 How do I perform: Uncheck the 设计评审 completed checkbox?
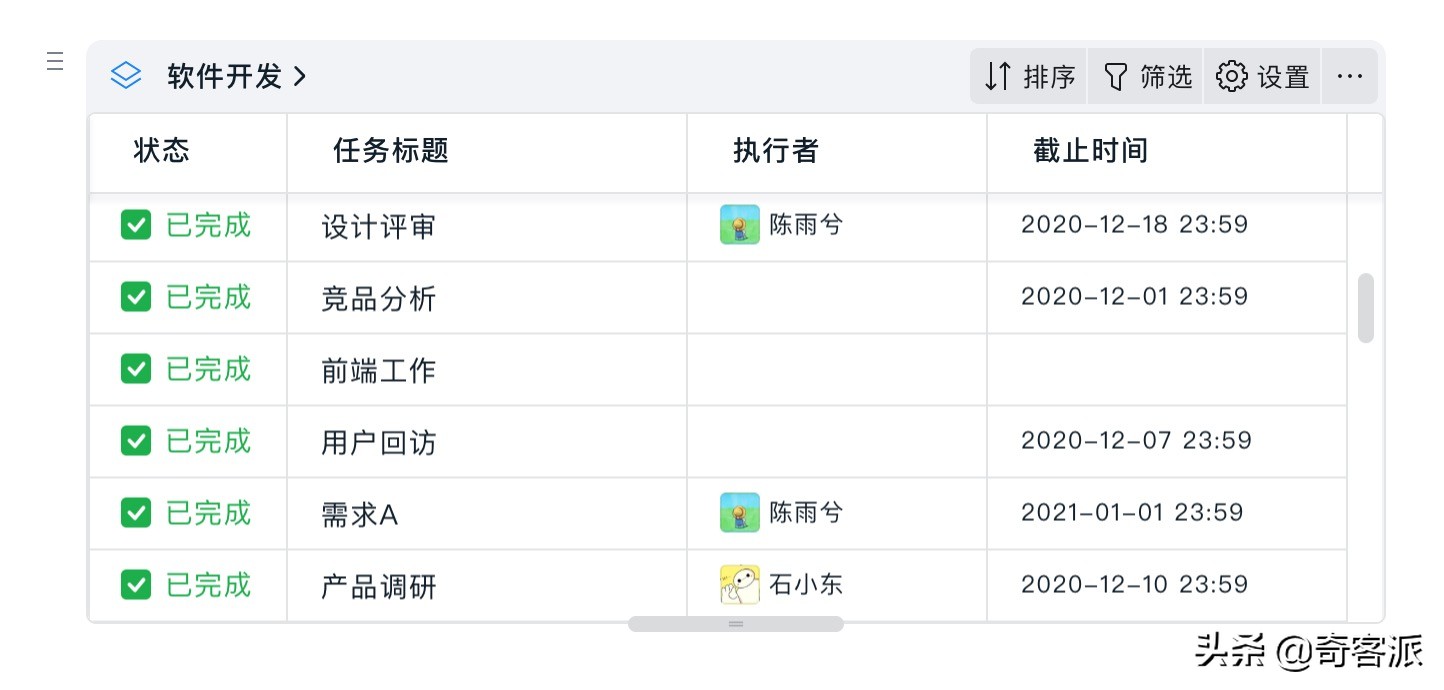[136, 225]
